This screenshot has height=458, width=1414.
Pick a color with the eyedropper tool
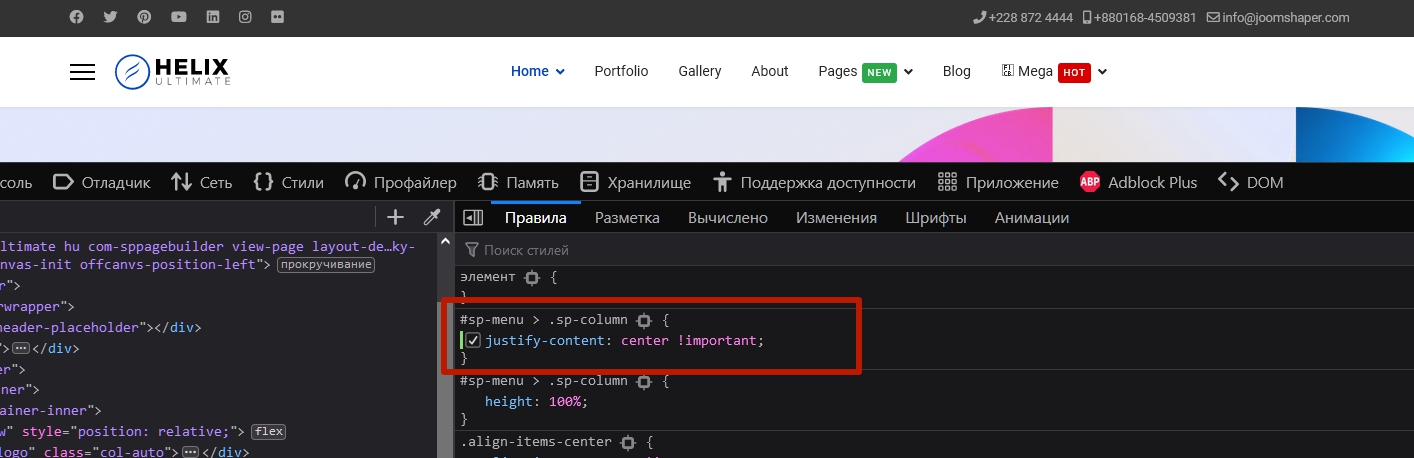(x=431, y=218)
